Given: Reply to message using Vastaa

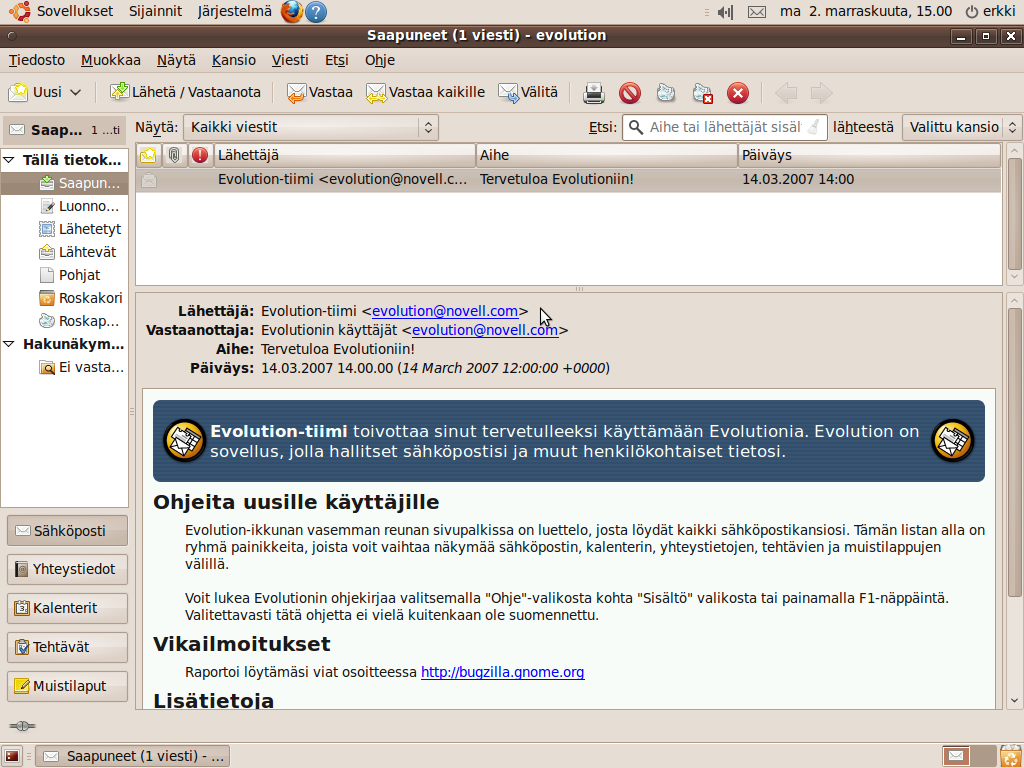Looking at the screenshot, I should (320, 92).
